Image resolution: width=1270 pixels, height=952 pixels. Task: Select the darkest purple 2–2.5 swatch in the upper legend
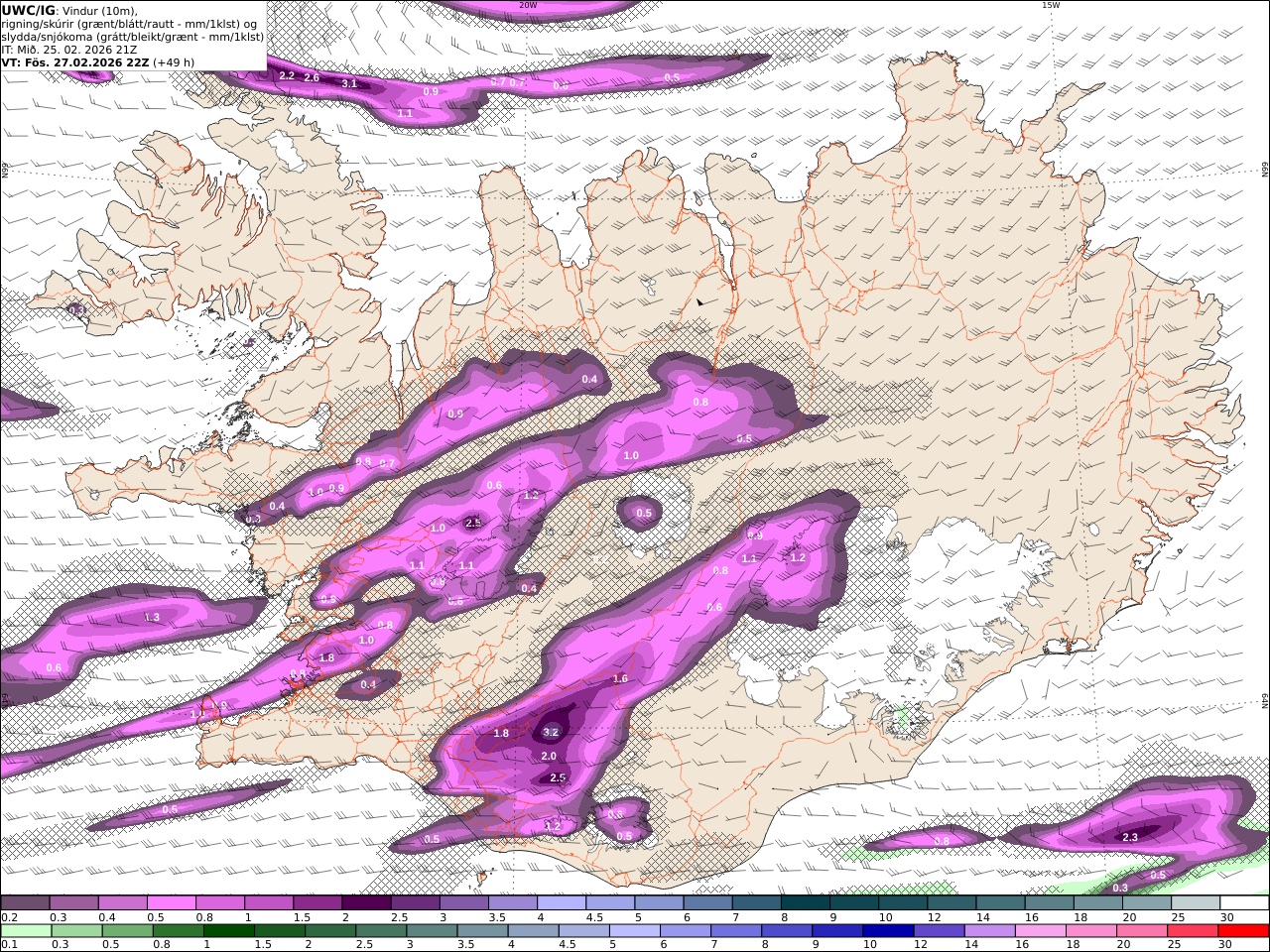[366, 903]
